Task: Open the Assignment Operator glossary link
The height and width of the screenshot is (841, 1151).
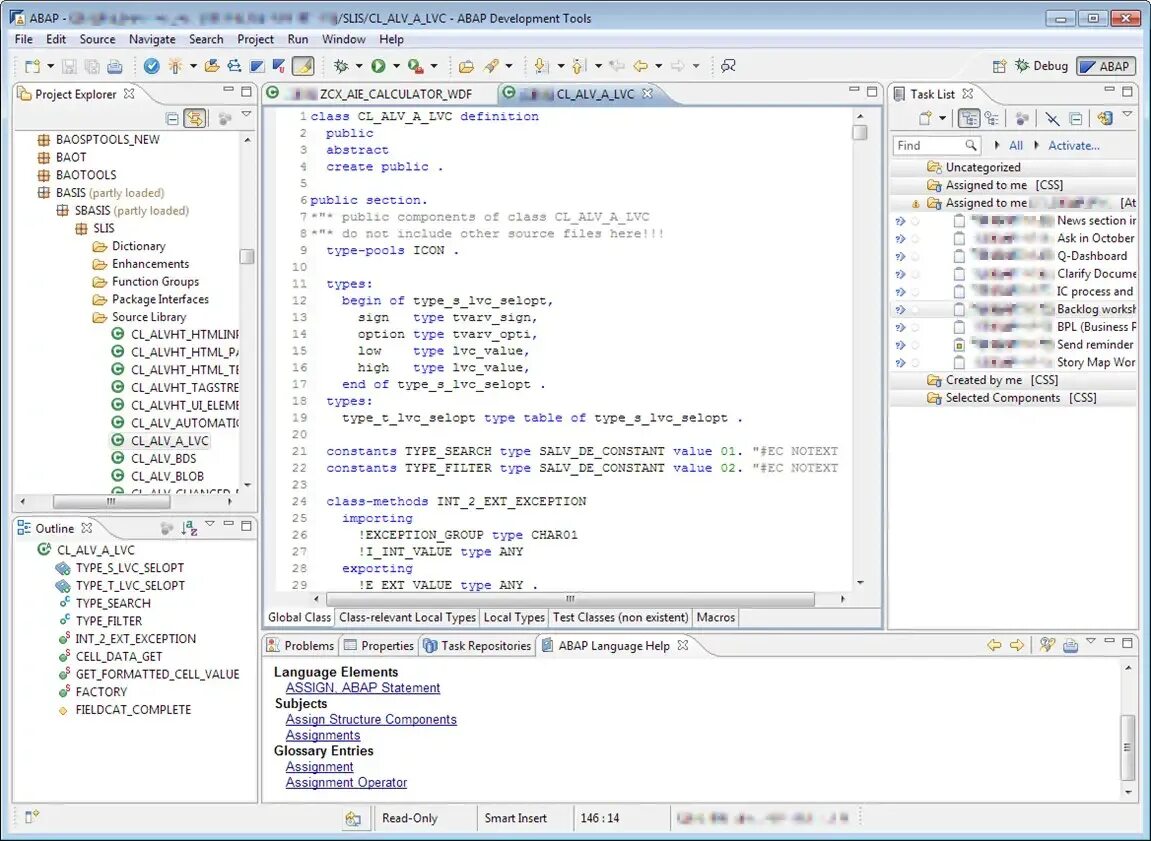Action: point(346,782)
